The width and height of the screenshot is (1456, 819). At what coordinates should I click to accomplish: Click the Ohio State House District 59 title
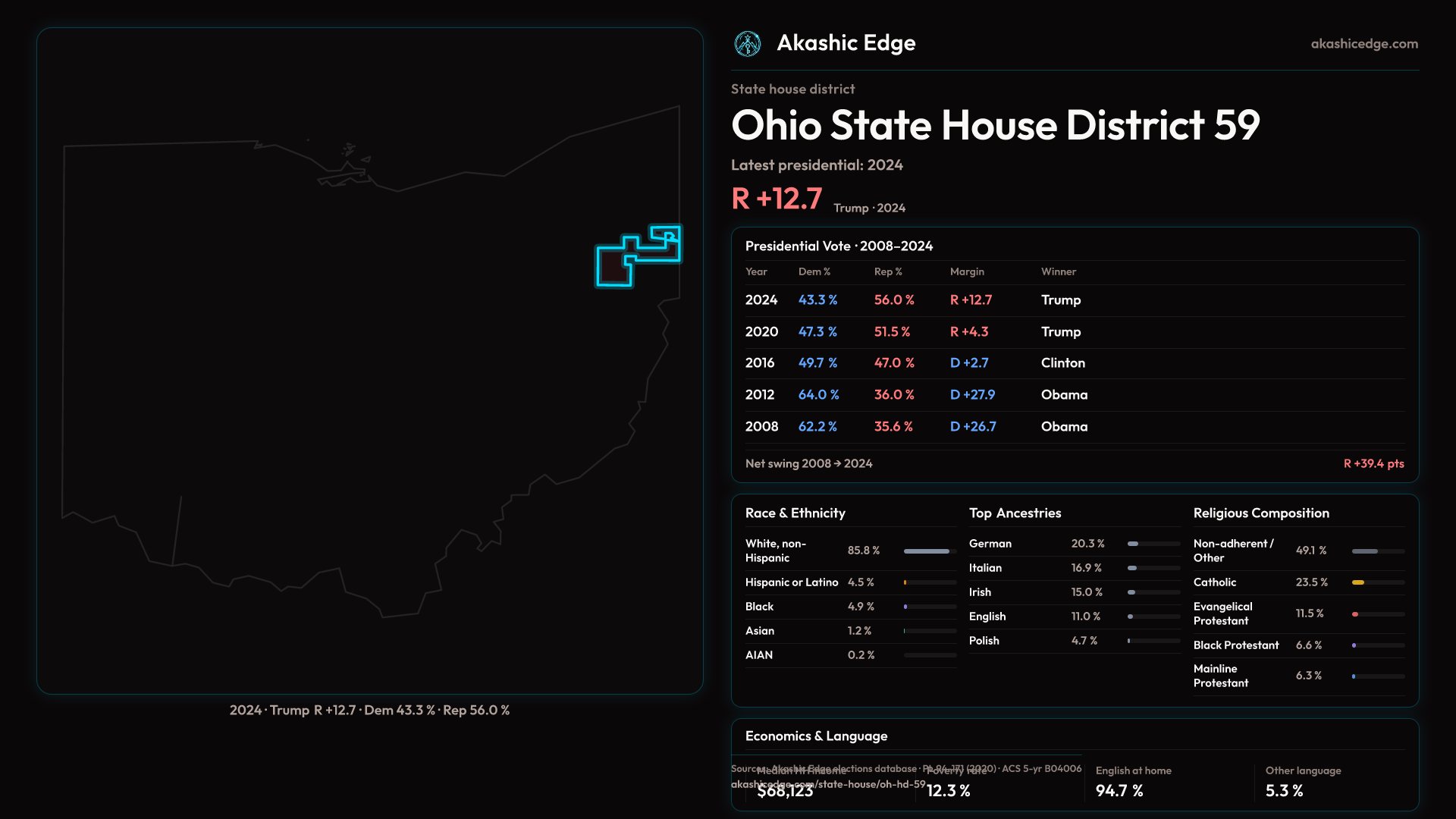[x=995, y=125]
